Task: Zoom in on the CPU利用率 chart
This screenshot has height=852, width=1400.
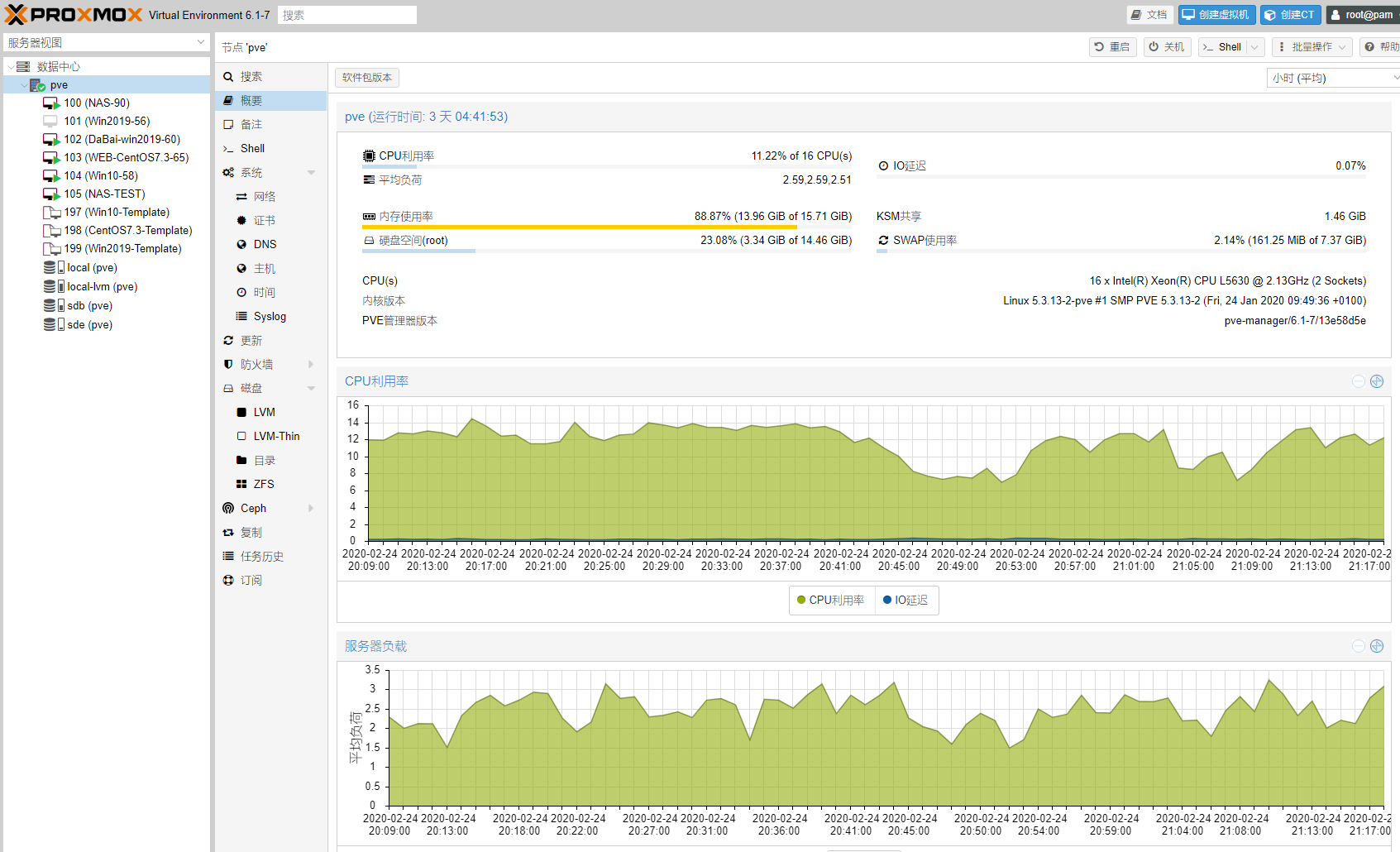Action: (1377, 381)
